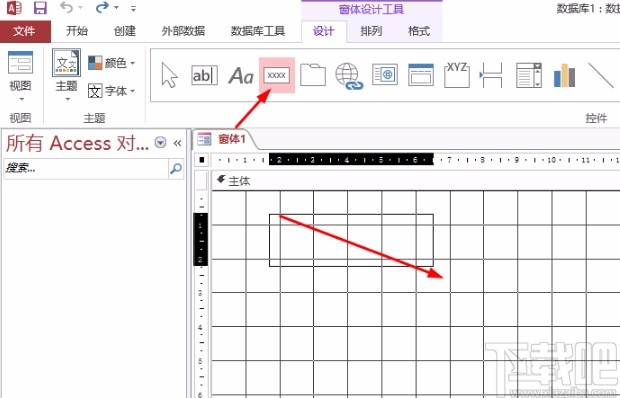Select the Hyperlink control
The image size is (620, 398).
coord(349,76)
